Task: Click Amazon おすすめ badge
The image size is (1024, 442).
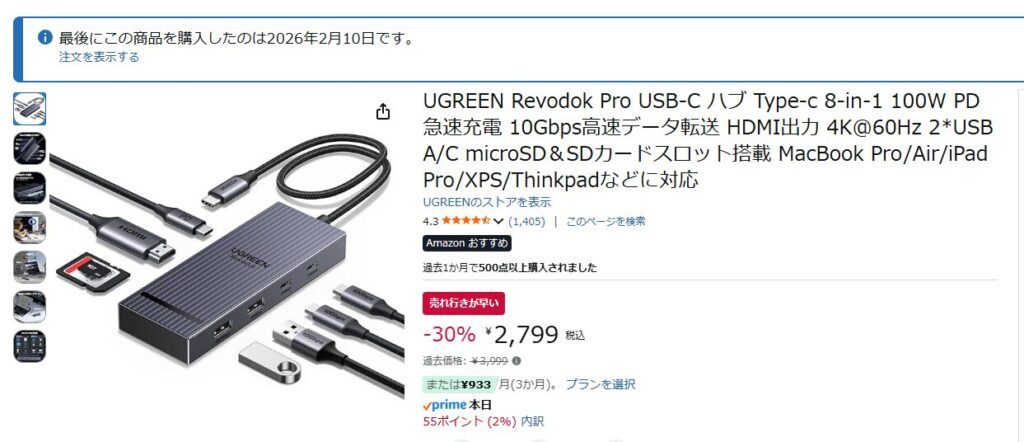Action: click(x=467, y=244)
